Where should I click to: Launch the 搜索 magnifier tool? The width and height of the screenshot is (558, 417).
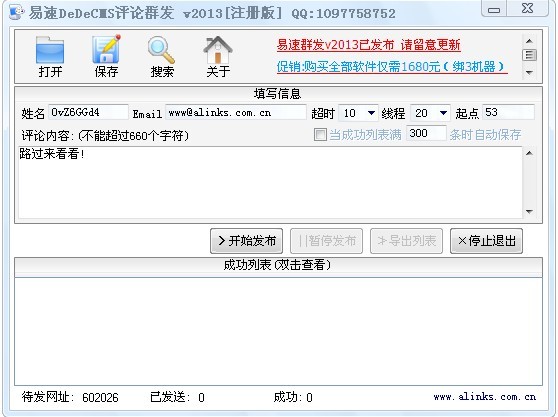click(x=162, y=57)
